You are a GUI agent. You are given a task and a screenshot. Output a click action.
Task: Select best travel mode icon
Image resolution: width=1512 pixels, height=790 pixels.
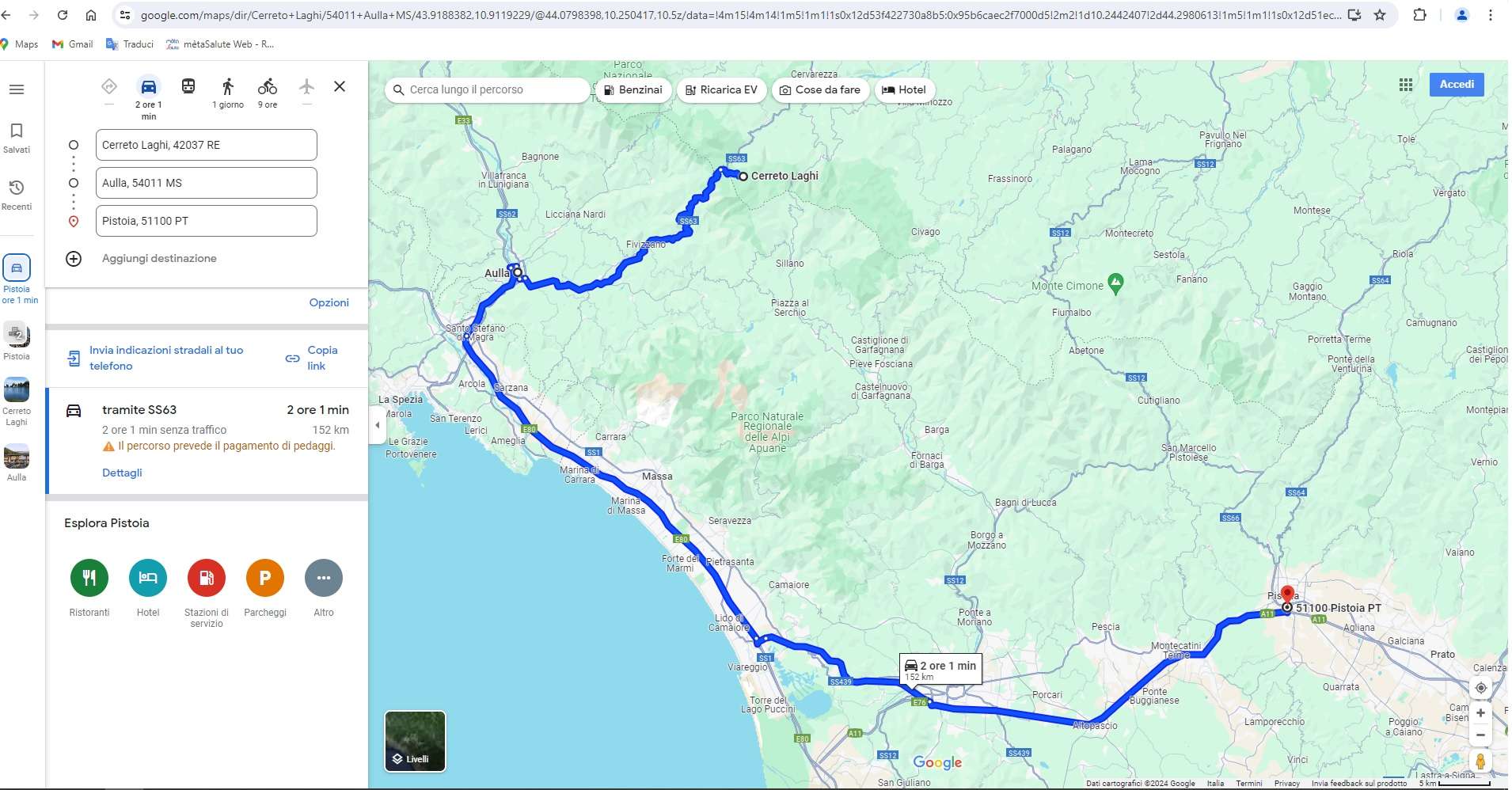pos(109,86)
